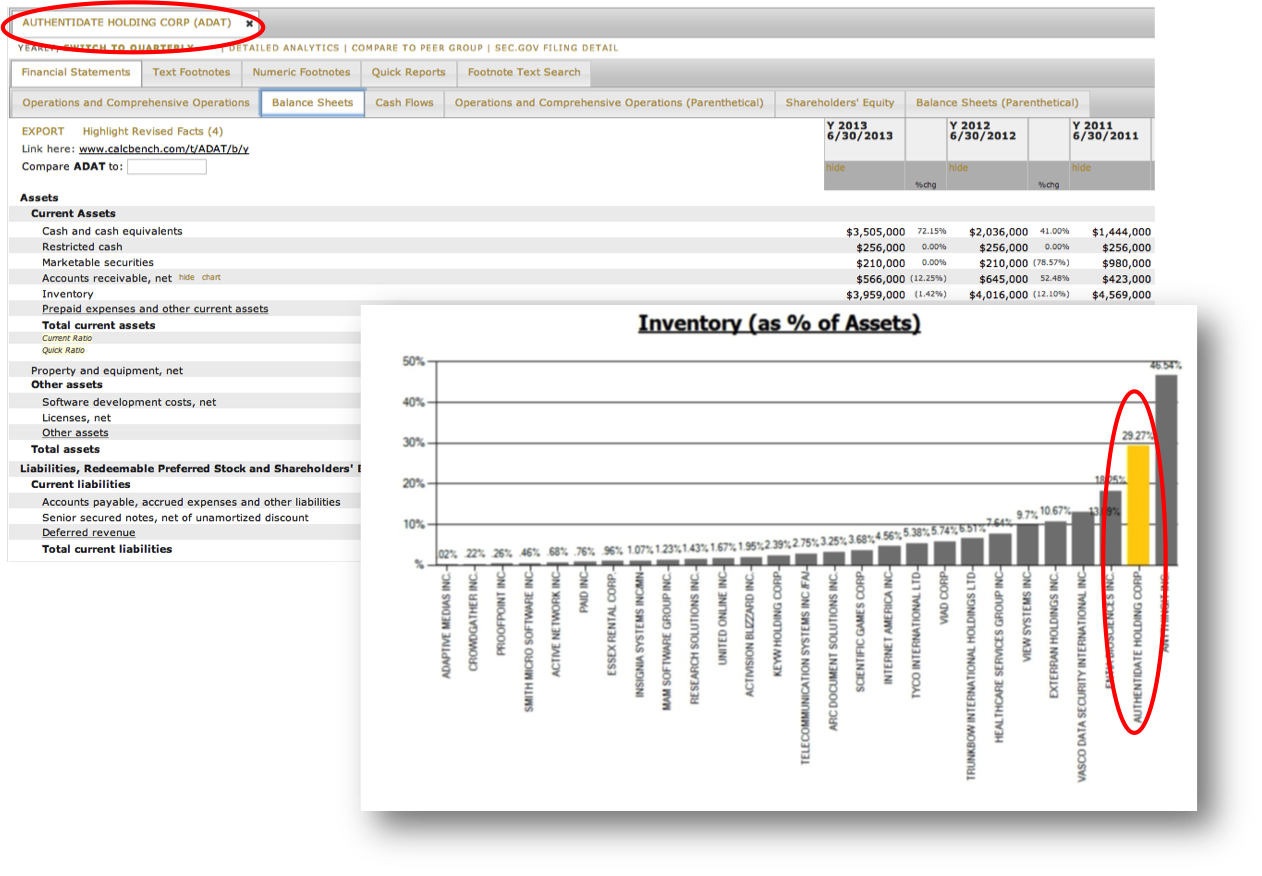Open the Current Ratio metric
The width and height of the screenshot is (1262, 876).
tap(67, 338)
